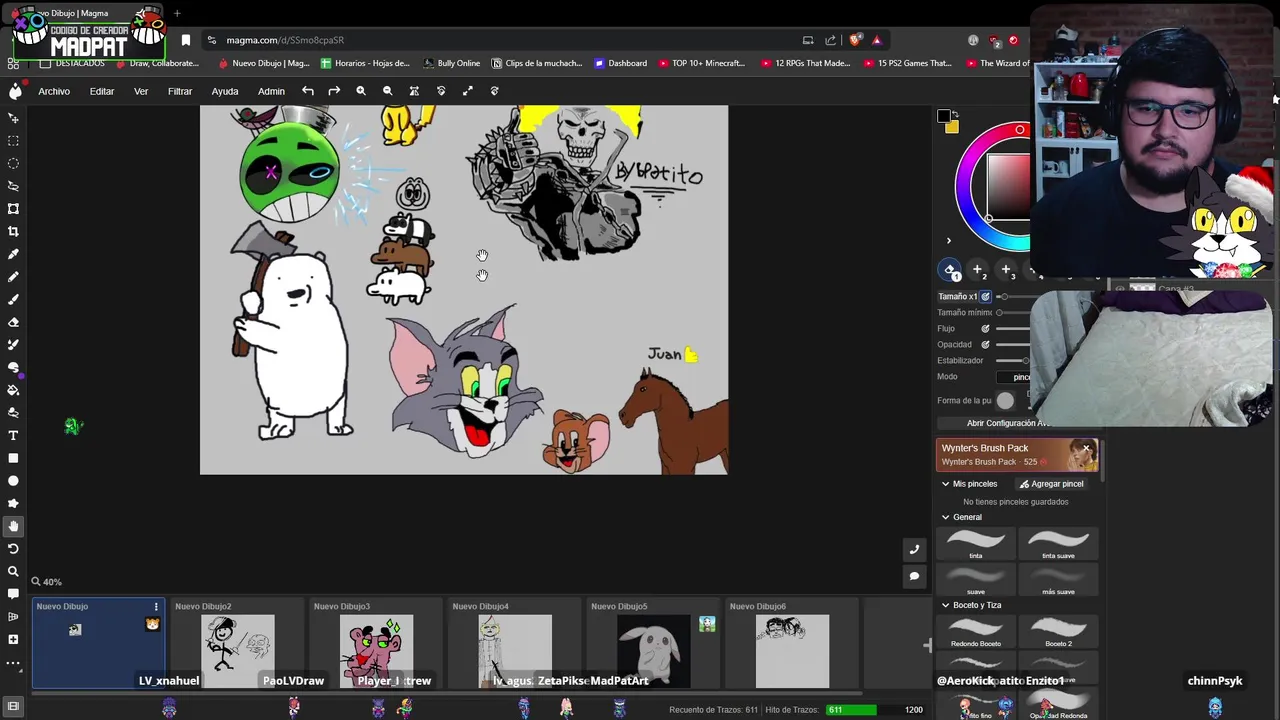Collapse the Boceto y Tiza section
Image resolution: width=1280 pixels, height=720 pixels.
click(945, 605)
